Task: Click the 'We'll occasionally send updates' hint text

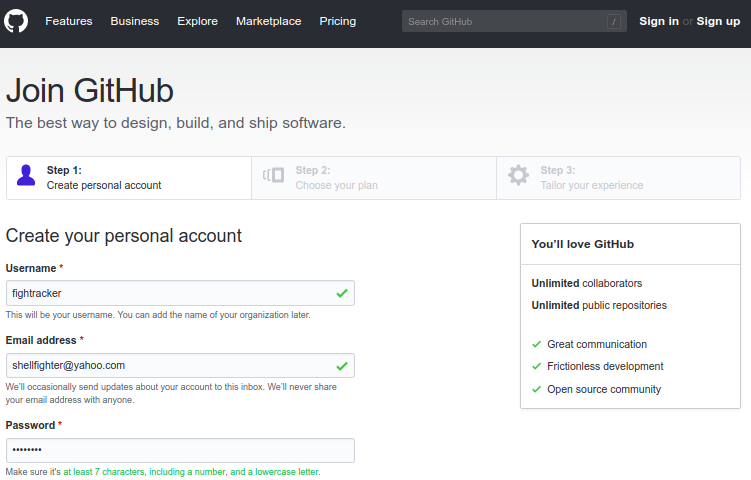Action: pos(171,393)
